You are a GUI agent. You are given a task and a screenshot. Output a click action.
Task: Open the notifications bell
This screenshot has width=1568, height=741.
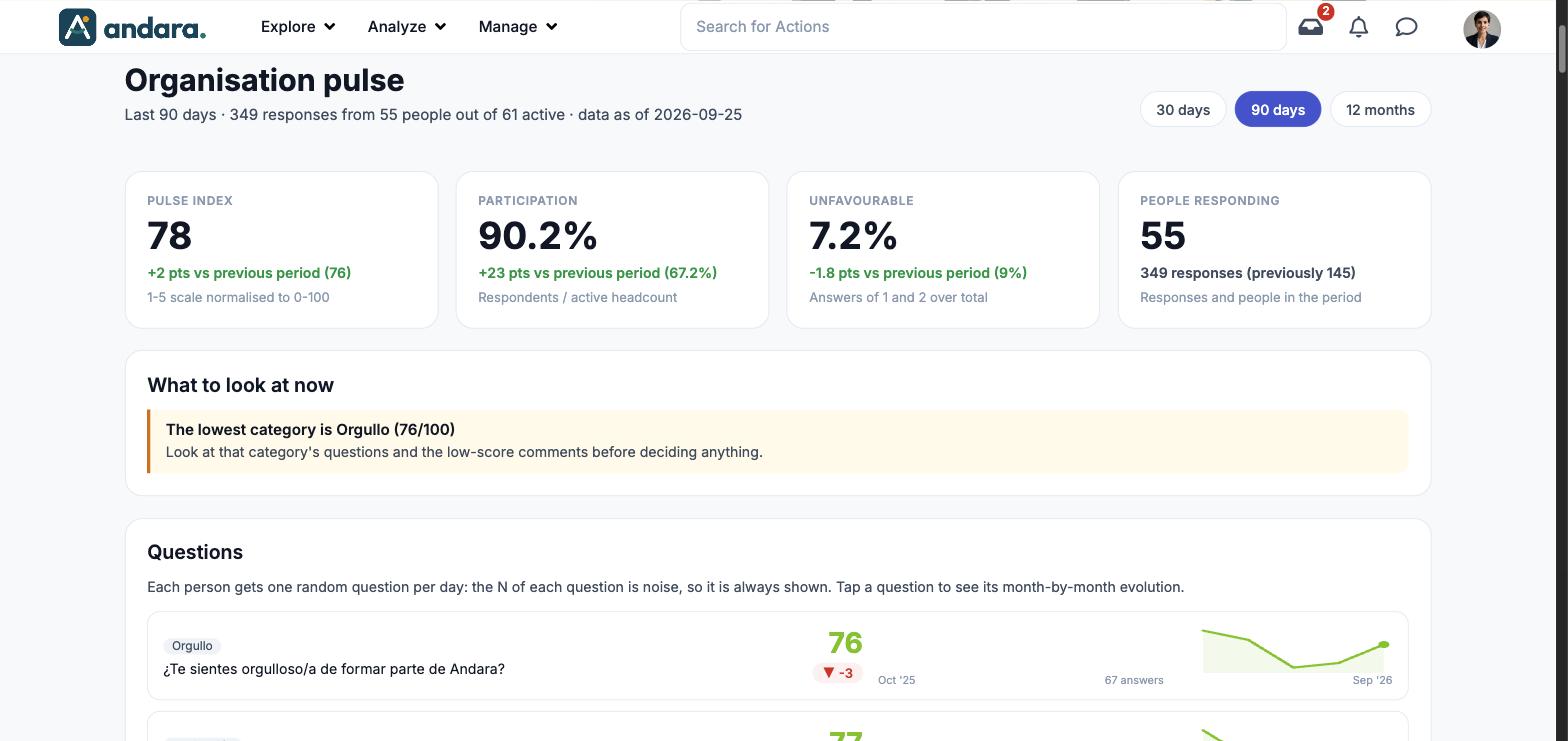pos(1358,27)
